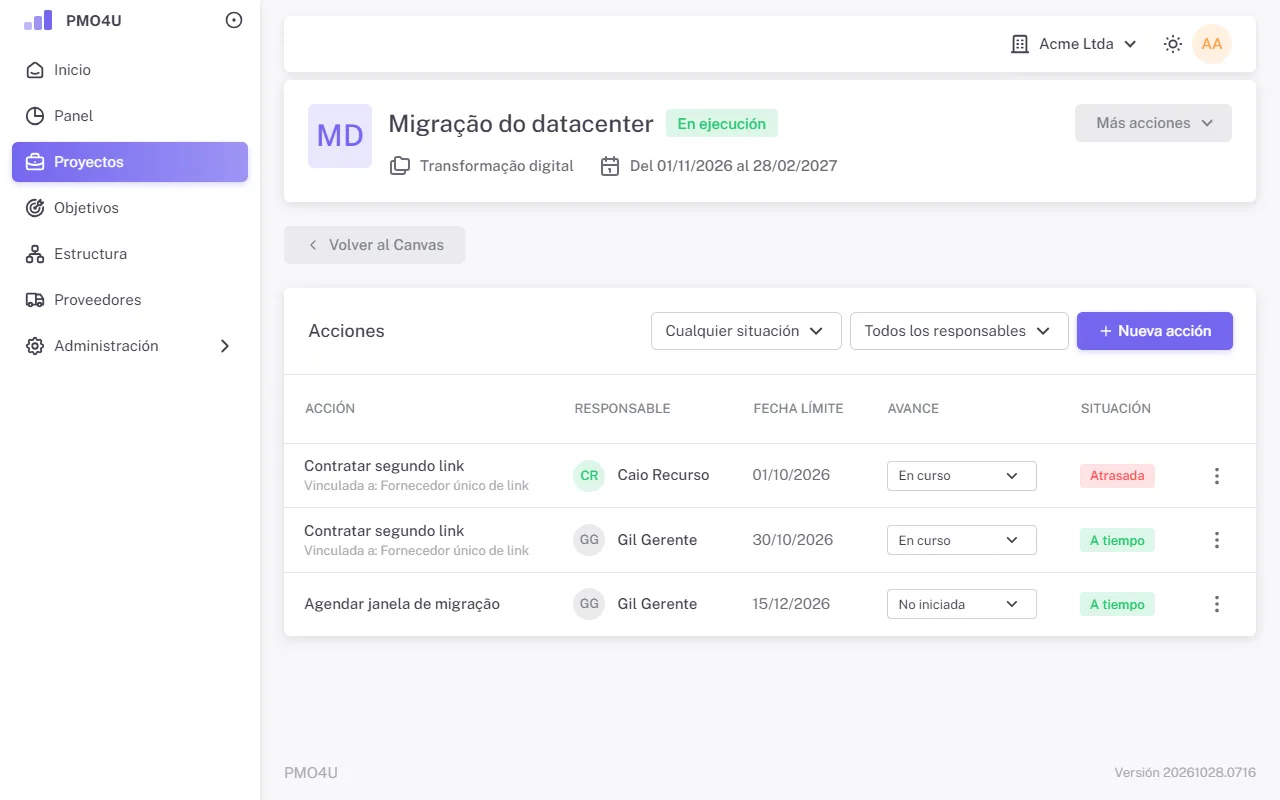
Task: Open the AA user avatar menu
Action: [x=1212, y=44]
